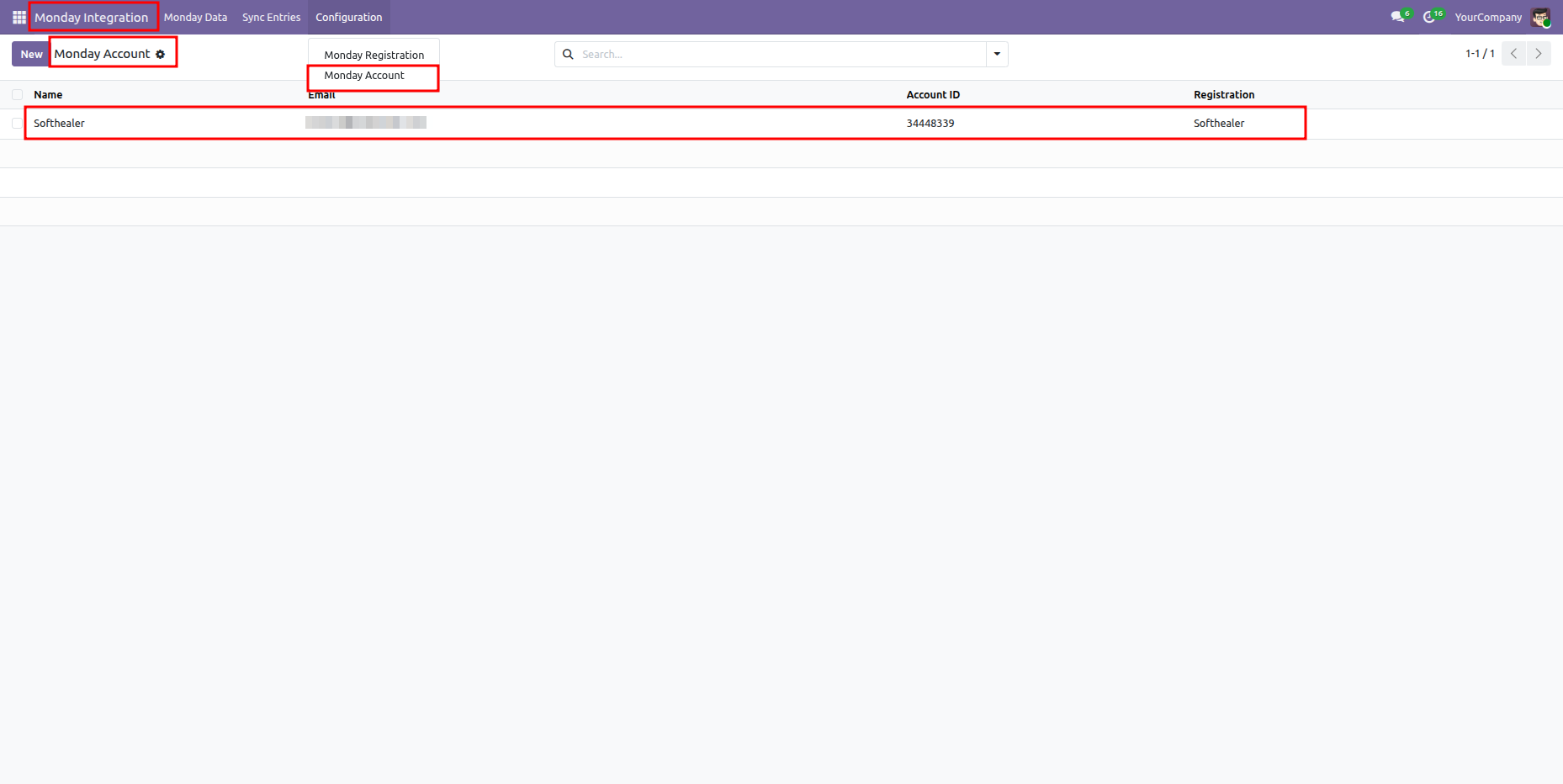Click the Softhealer registration cell

[x=1219, y=123]
